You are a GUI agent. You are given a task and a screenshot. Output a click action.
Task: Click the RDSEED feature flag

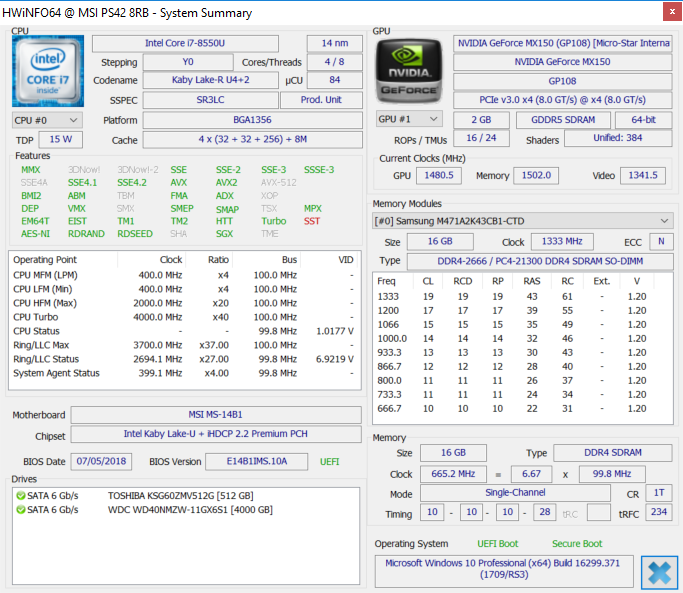coord(135,234)
